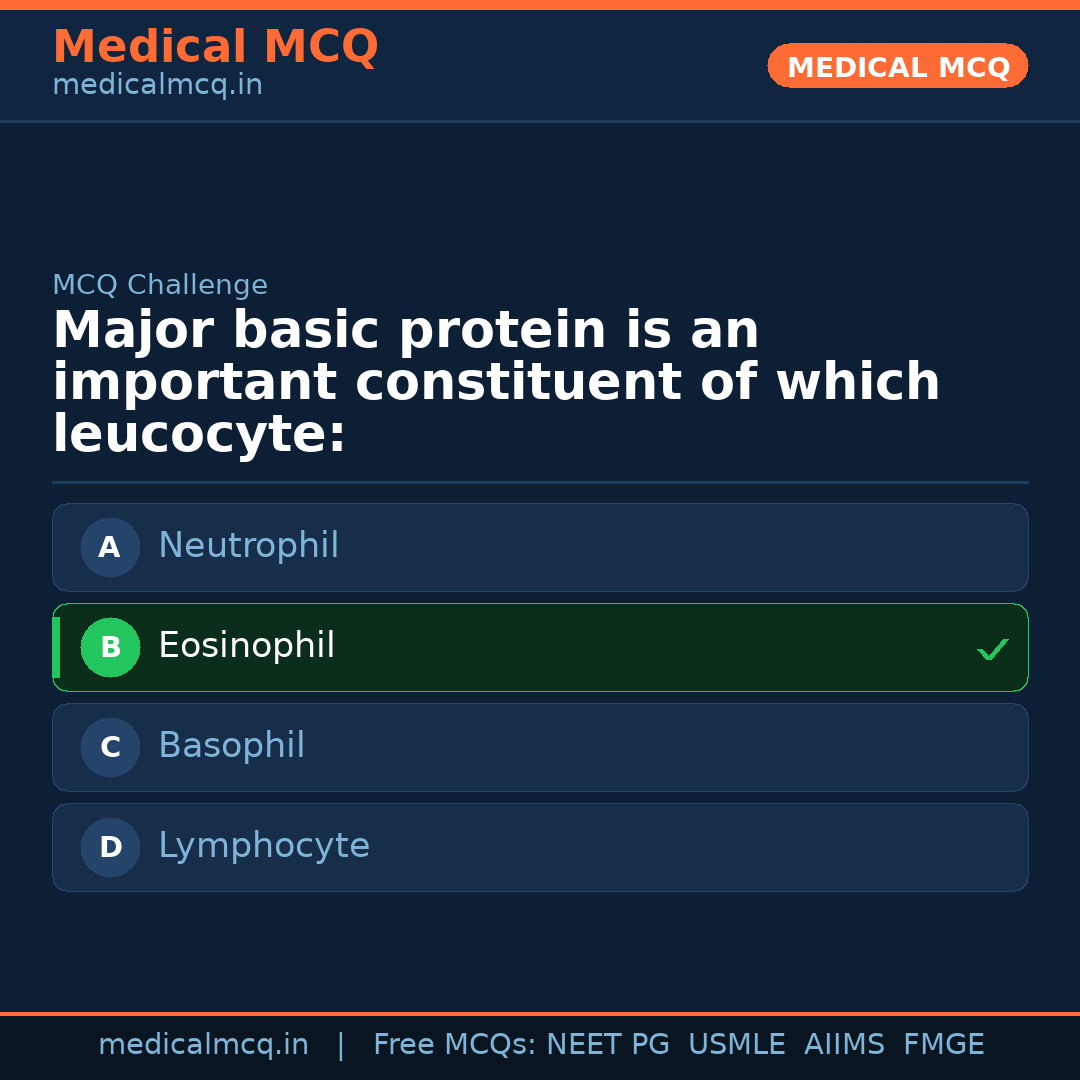Open medicalmcq.in link in footer
Viewport: 1080px width, 1080px height.
[203, 1045]
